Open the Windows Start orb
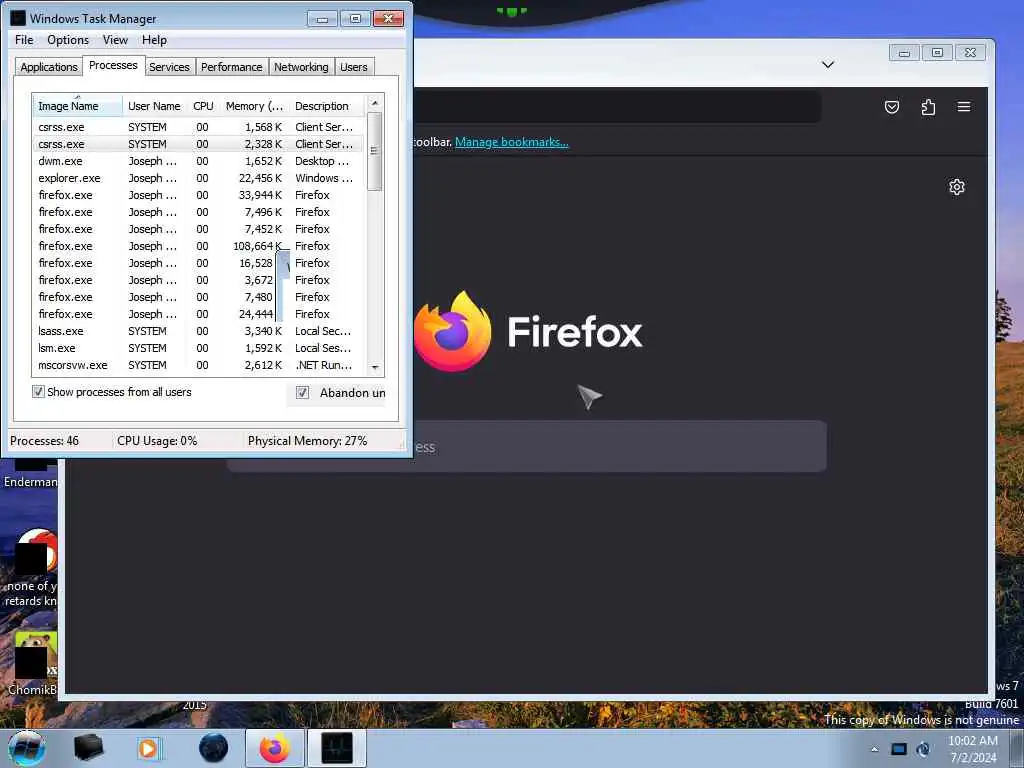 tap(27, 748)
